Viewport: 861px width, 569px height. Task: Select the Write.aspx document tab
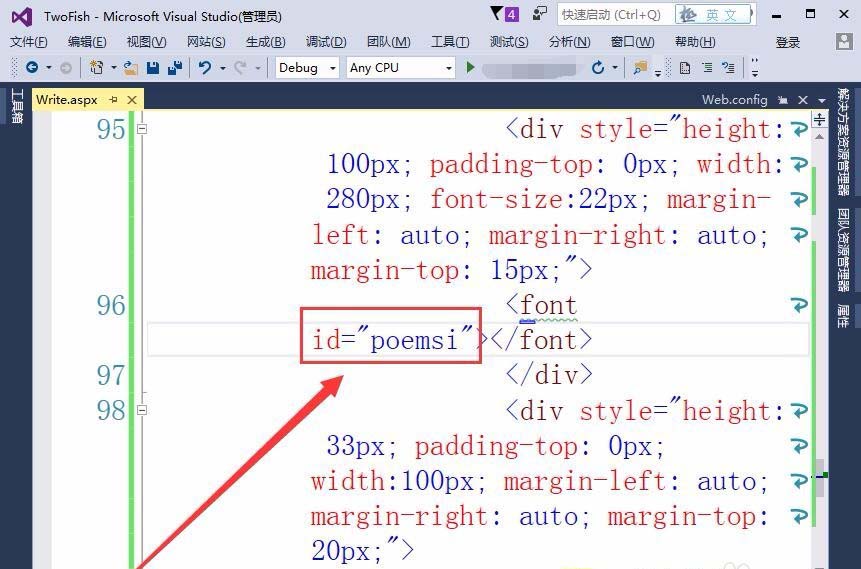point(66,100)
